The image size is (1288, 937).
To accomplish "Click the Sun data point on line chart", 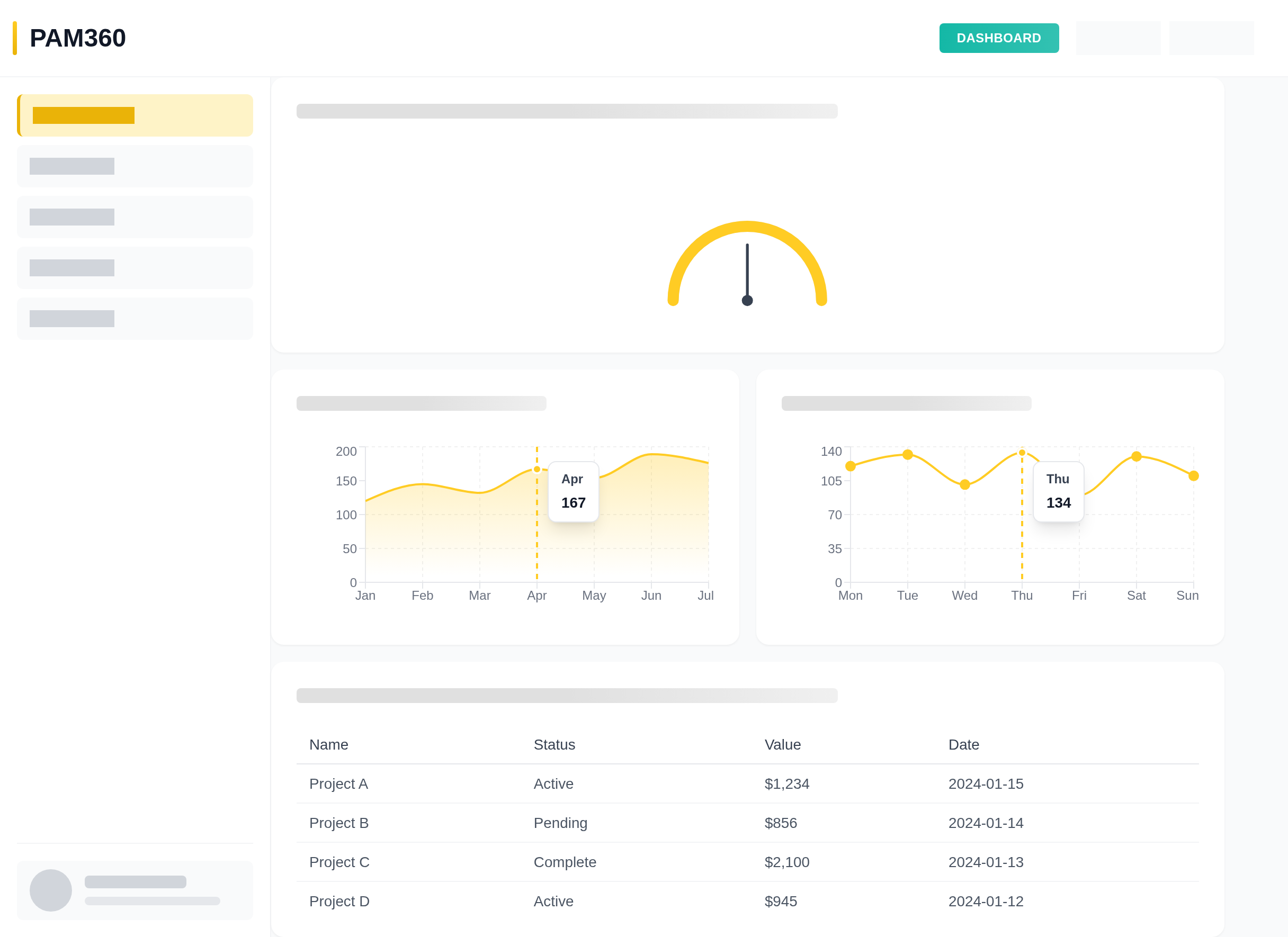I will pyautogui.click(x=1193, y=475).
